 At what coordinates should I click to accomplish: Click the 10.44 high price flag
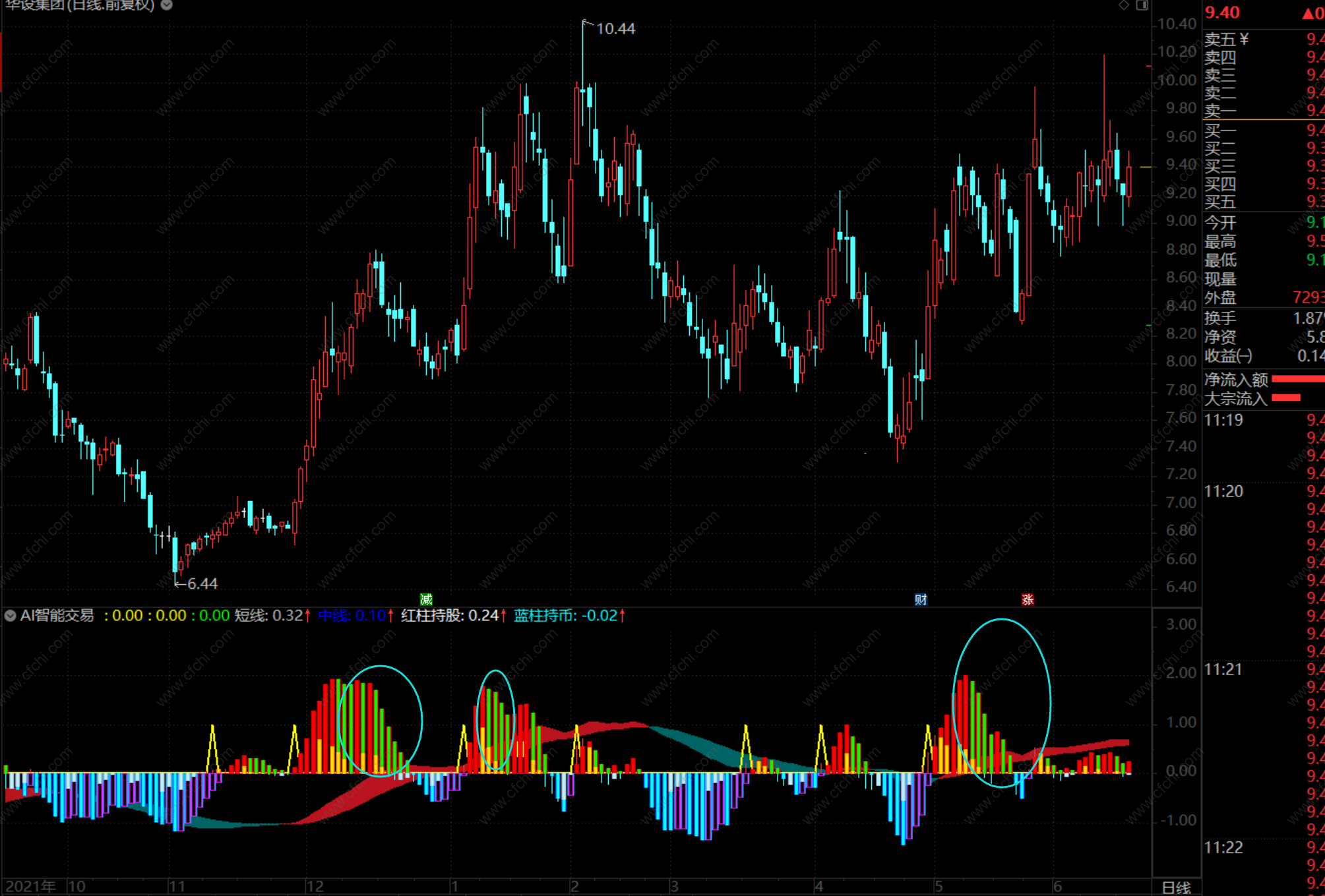tap(615, 29)
